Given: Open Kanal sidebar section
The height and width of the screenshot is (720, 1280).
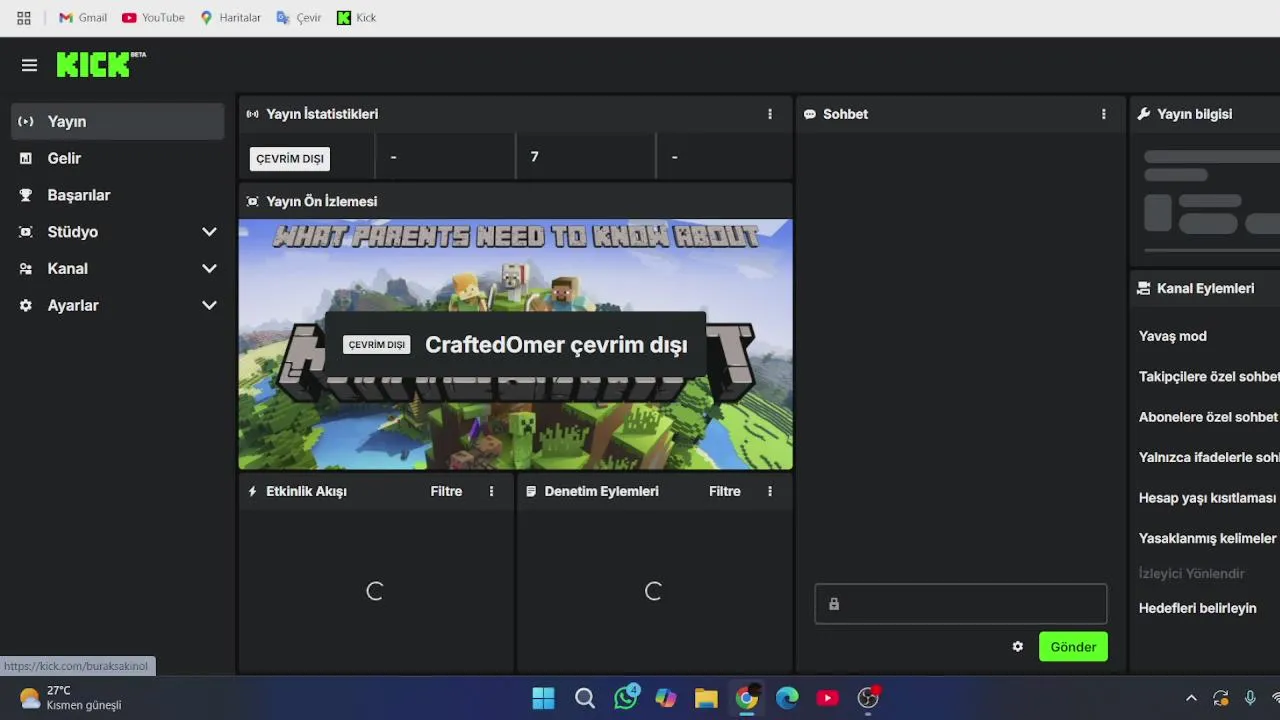Looking at the screenshot, I should point(118,269).
